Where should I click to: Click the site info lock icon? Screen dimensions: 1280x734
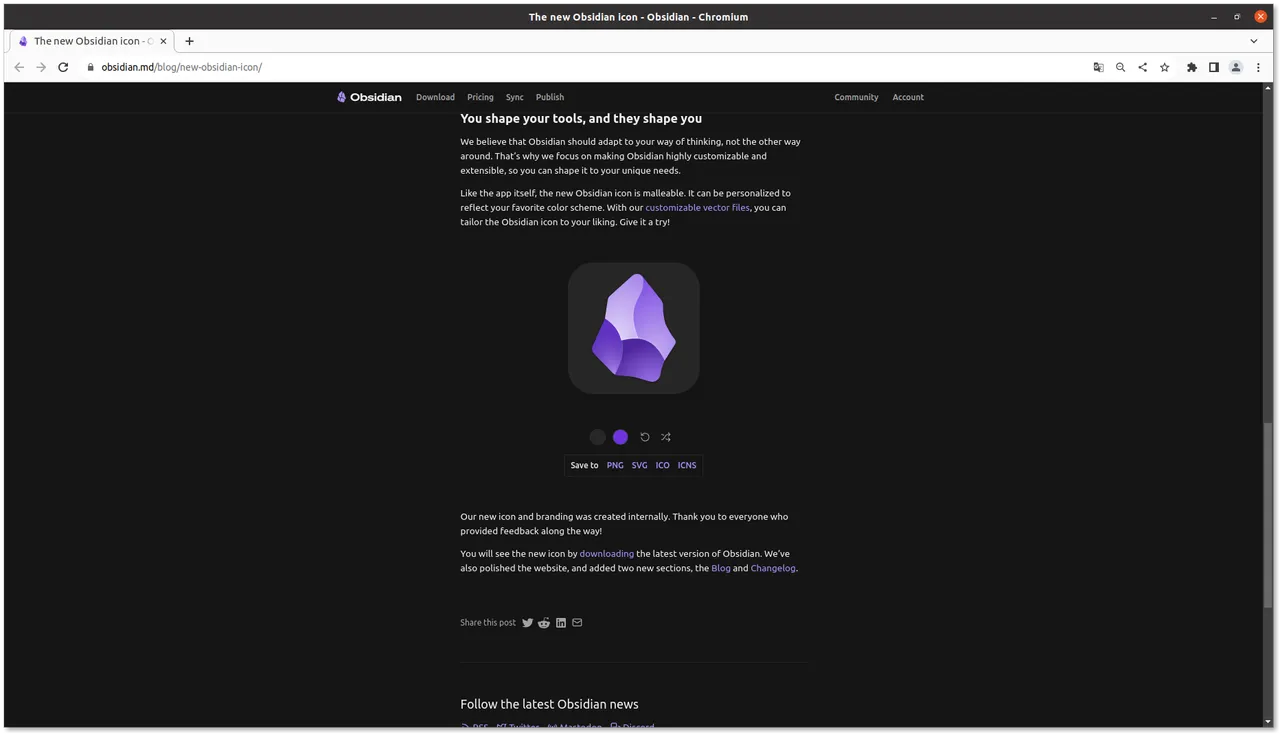pos(90,67)
